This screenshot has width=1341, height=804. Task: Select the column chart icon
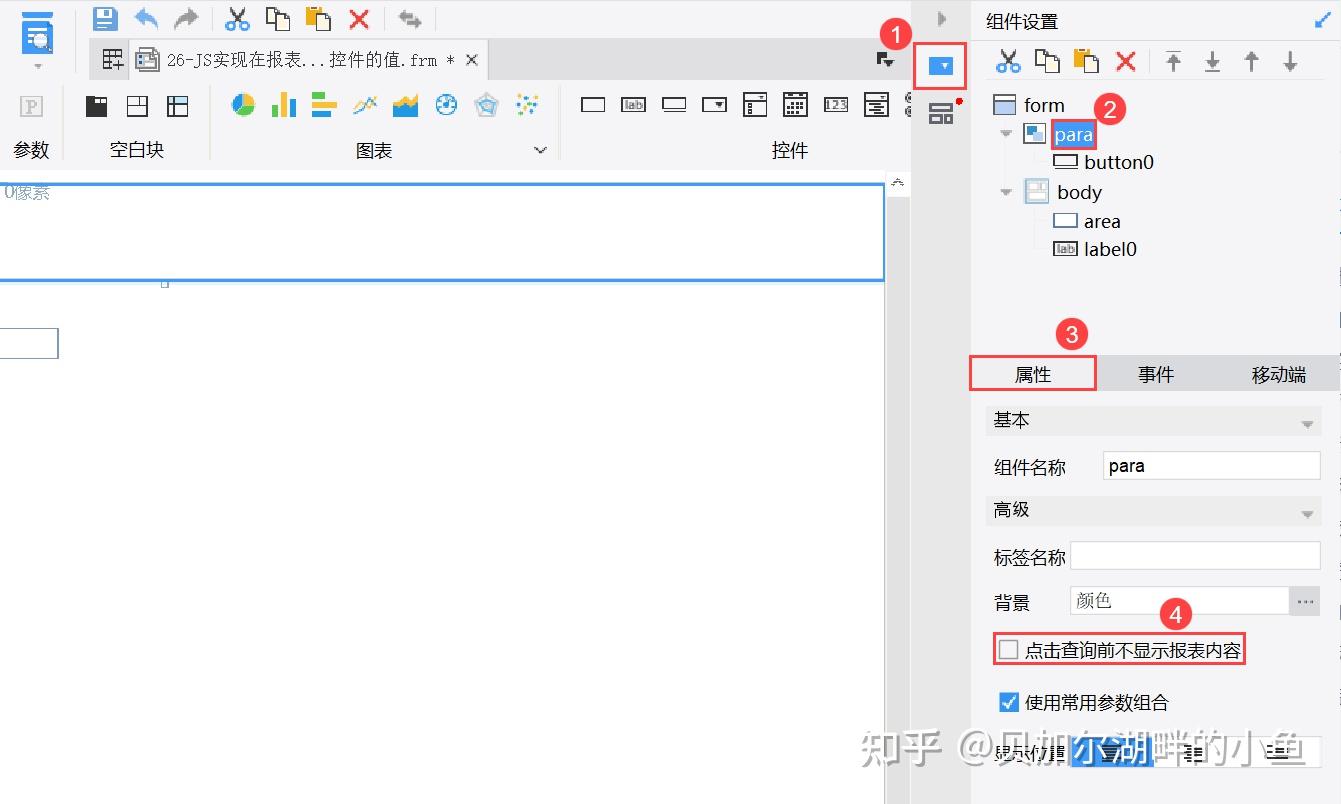(x=283, y=104)
